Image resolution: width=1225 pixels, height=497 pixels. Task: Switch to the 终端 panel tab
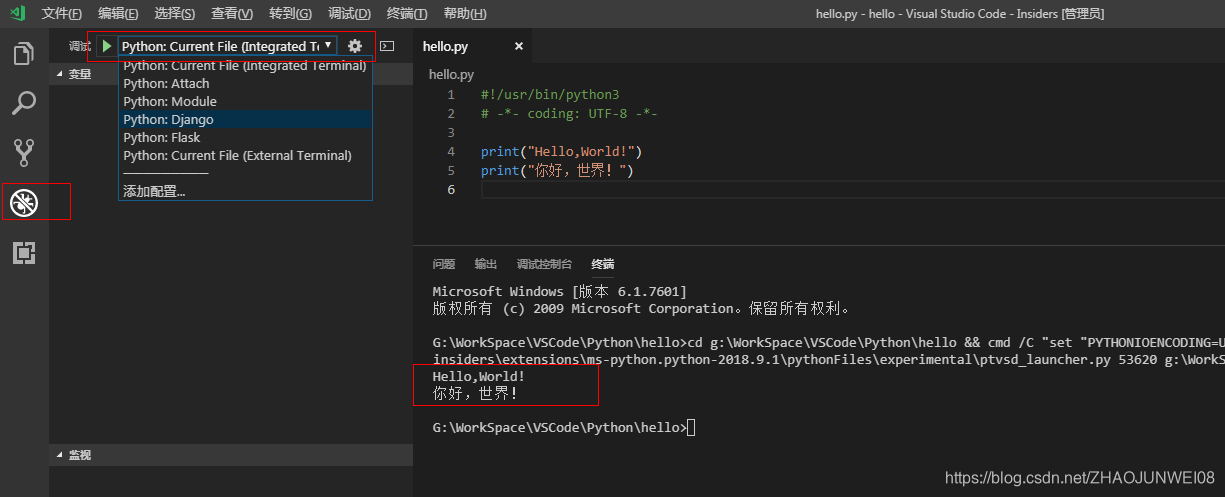[603, 264]
